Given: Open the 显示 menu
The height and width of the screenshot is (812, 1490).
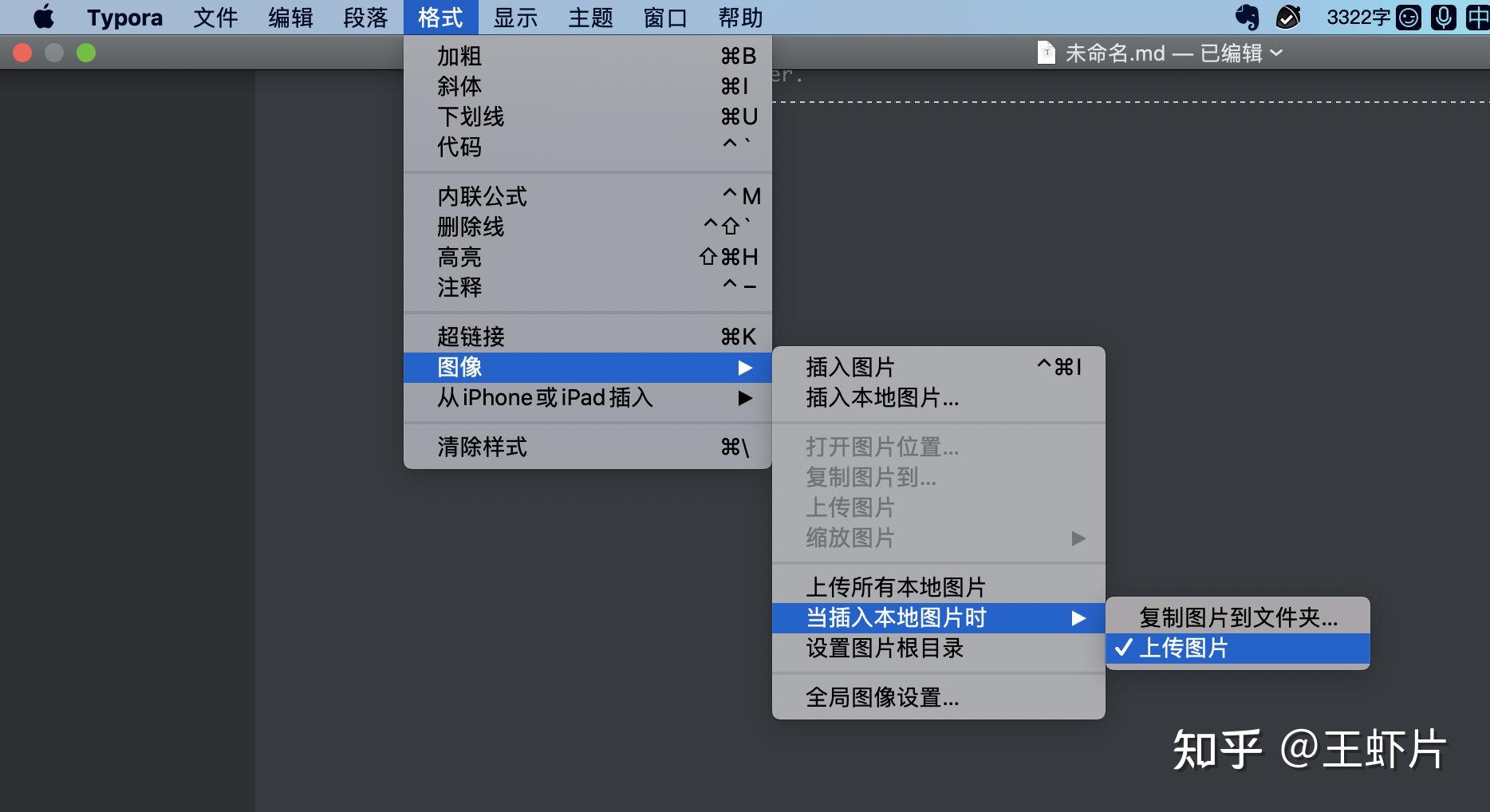Looking at the screenshot, I should 515,17.
